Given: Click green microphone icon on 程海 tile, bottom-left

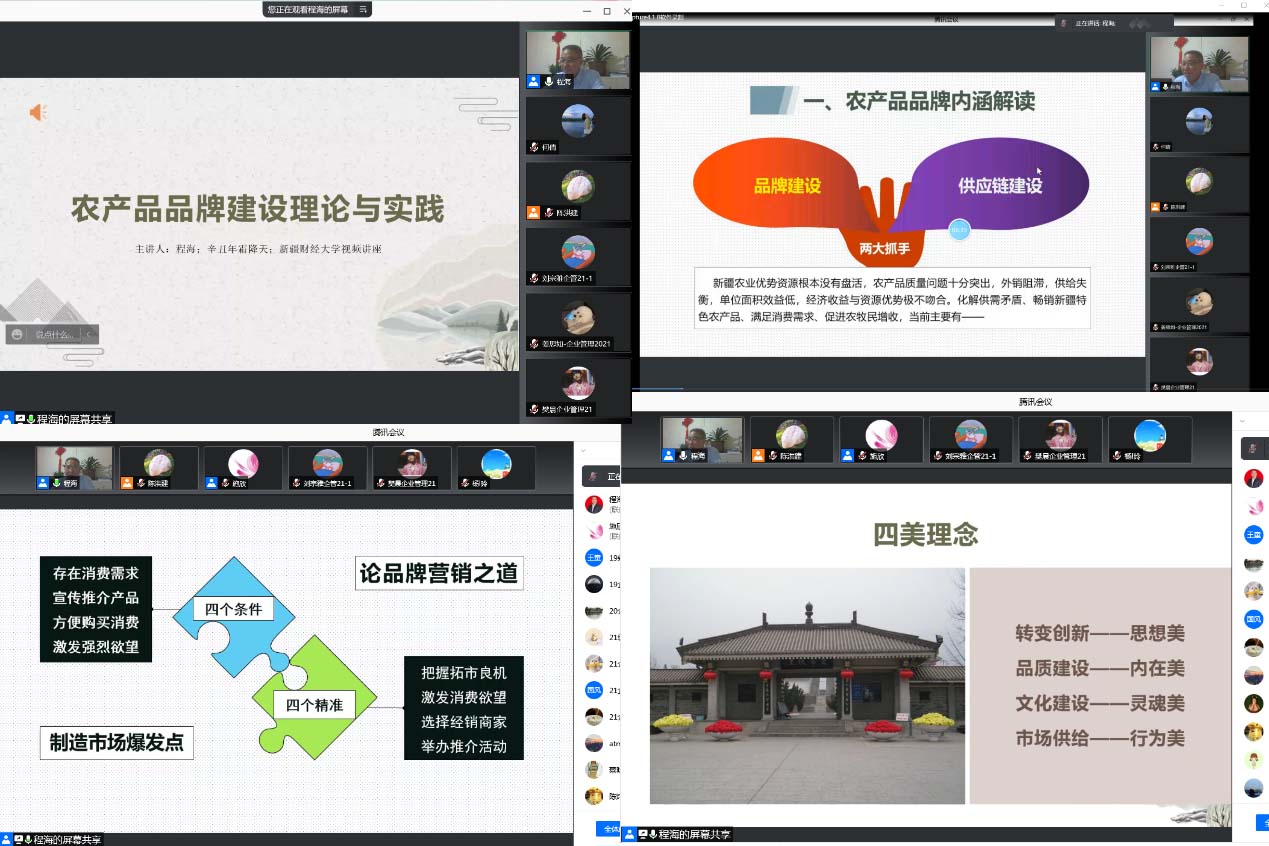Looking at the screenshot, I should point(55,483).
